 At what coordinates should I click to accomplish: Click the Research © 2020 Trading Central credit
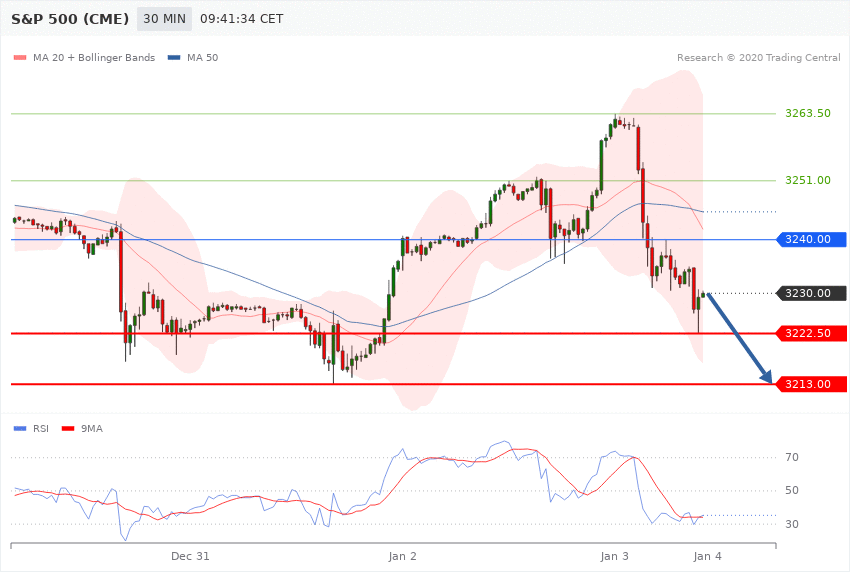click(x=758, y=57)
